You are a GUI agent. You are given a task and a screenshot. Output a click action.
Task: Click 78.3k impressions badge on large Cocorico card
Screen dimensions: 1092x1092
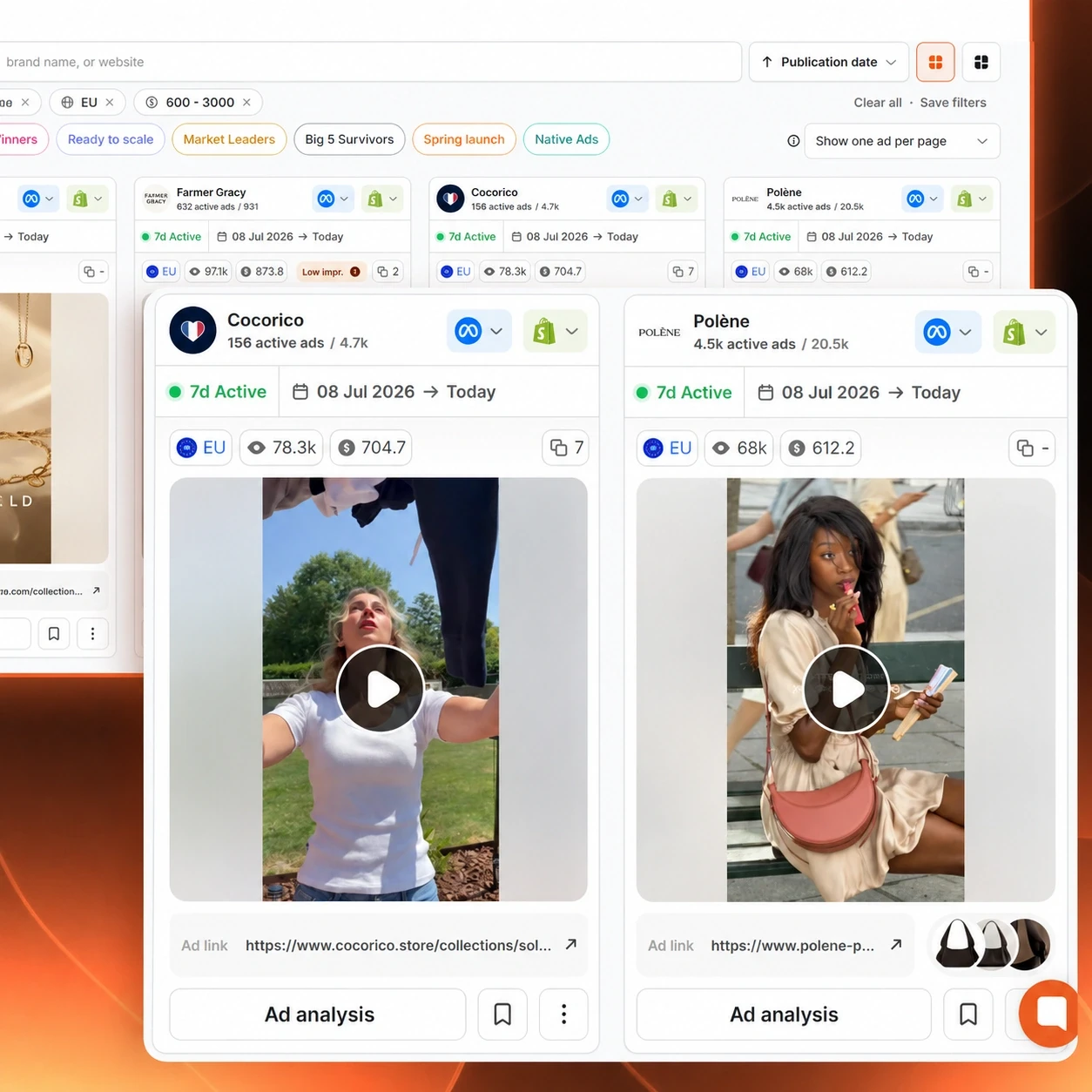pos(281,448)
